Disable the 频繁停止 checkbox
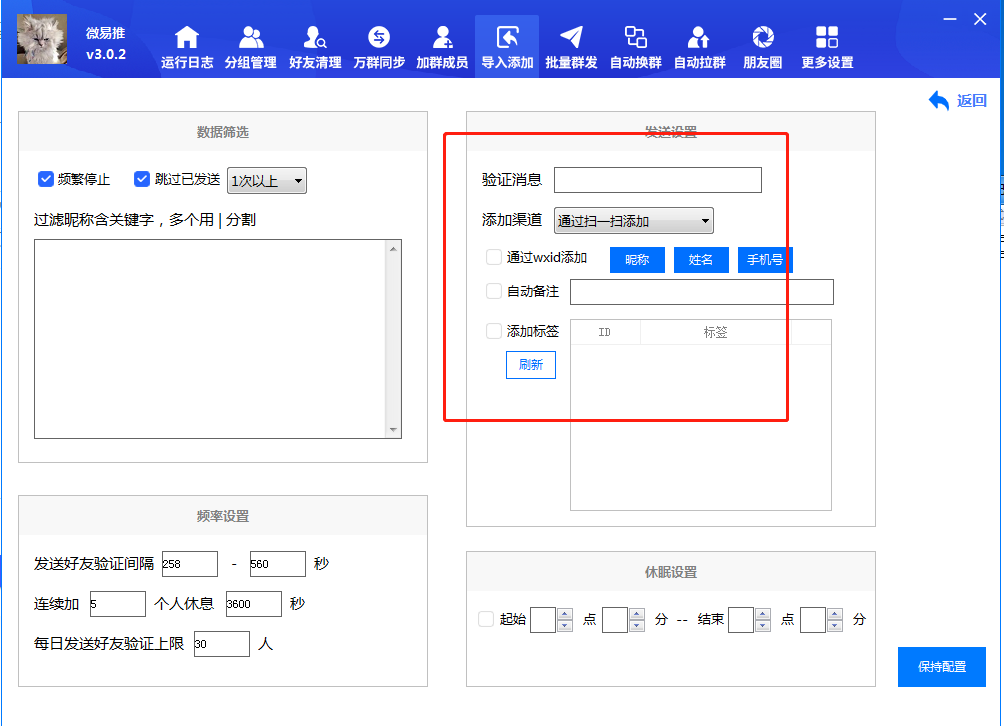 coord(46,179)
